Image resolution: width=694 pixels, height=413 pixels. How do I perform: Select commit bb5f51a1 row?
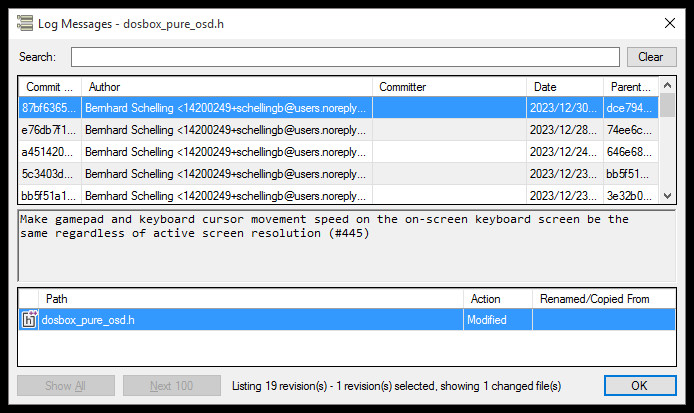pos(339,195)
